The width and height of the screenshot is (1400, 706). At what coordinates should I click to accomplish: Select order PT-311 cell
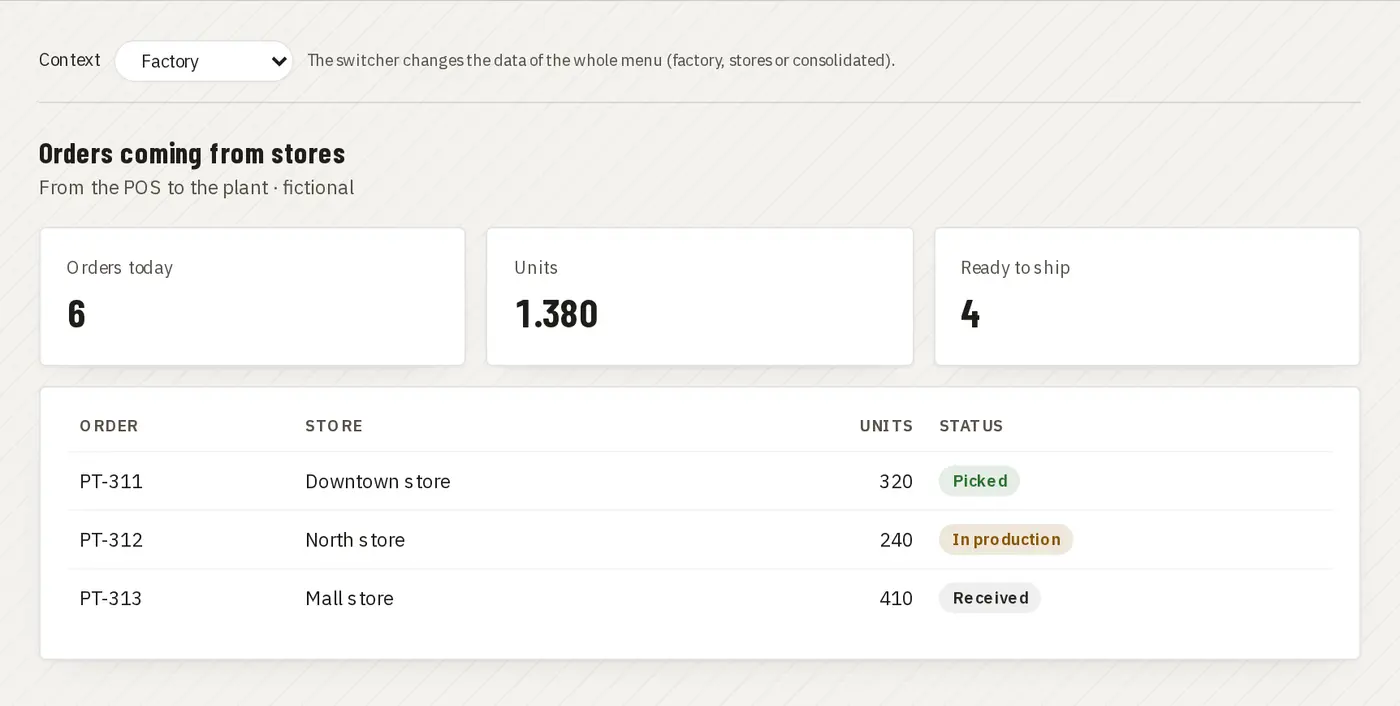pos(111,481)
